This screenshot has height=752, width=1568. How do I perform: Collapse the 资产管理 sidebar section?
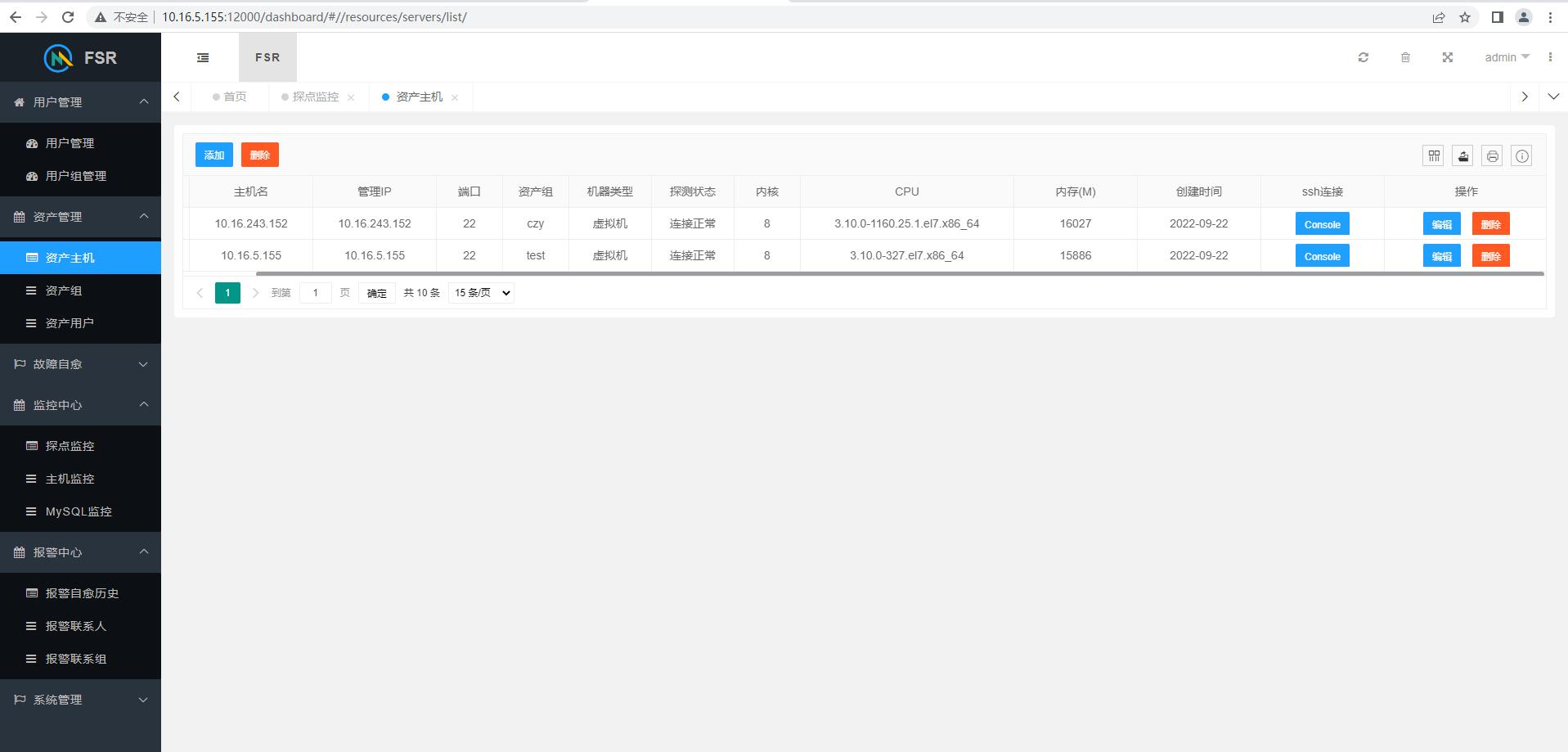coord(80,217)
